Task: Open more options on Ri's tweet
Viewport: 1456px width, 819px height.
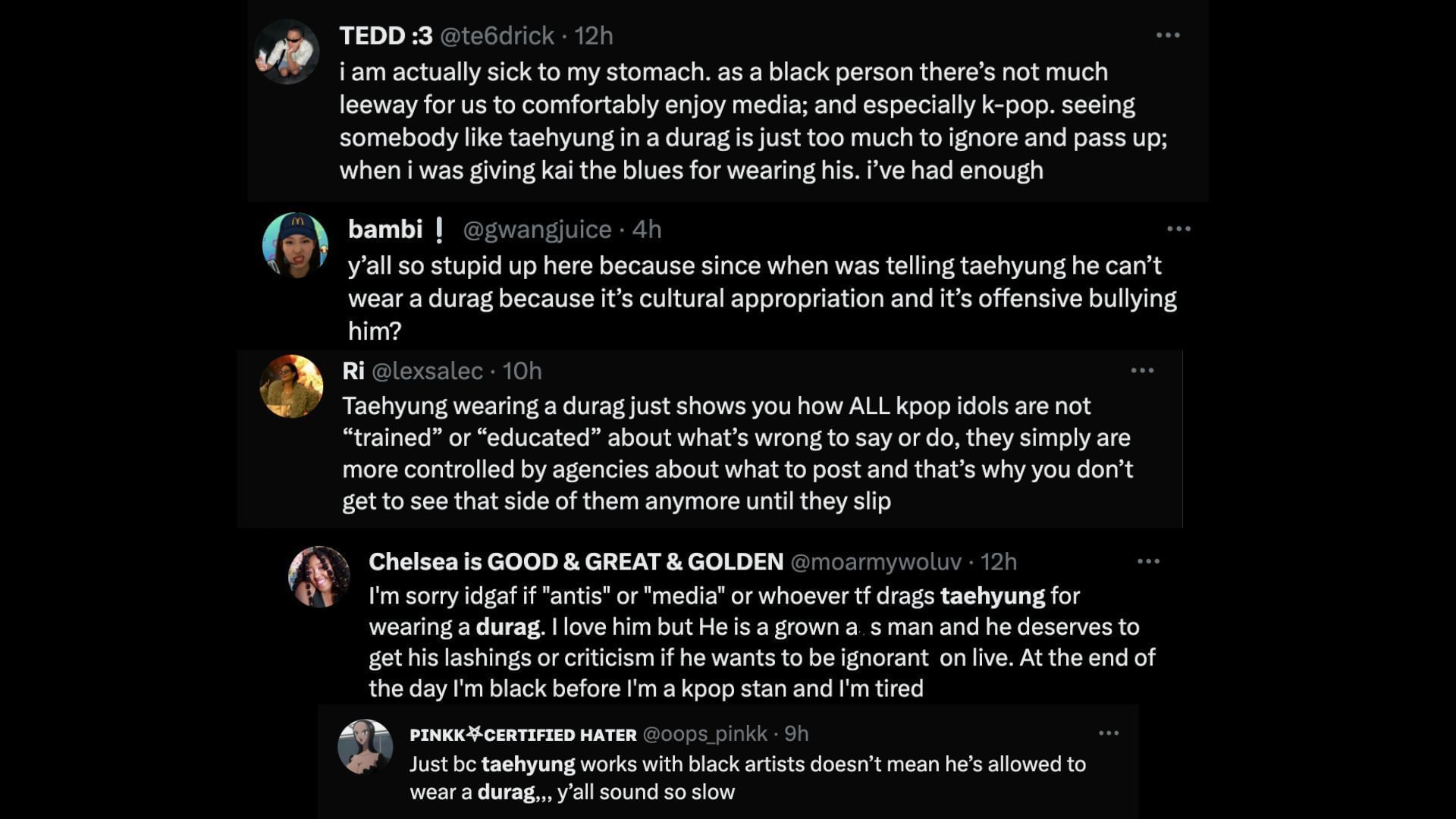Action: point(1142,371)
